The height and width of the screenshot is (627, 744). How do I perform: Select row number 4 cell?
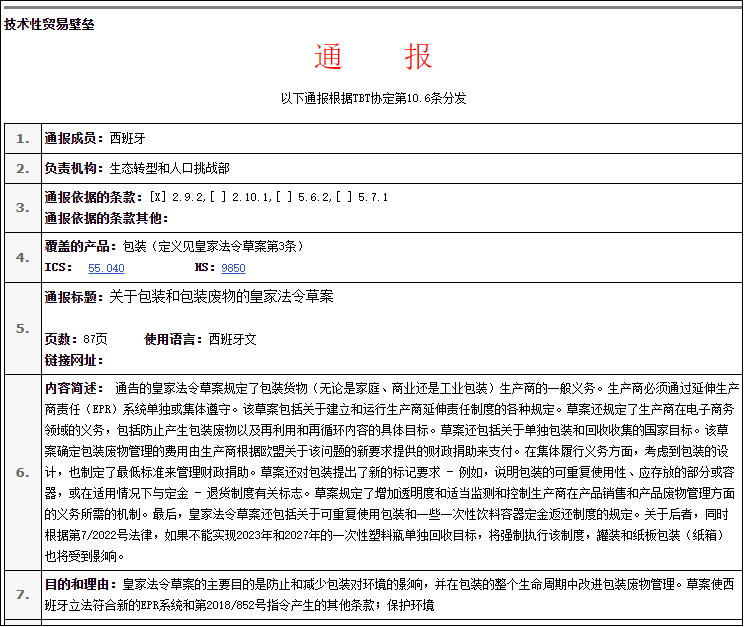point(22,257)
